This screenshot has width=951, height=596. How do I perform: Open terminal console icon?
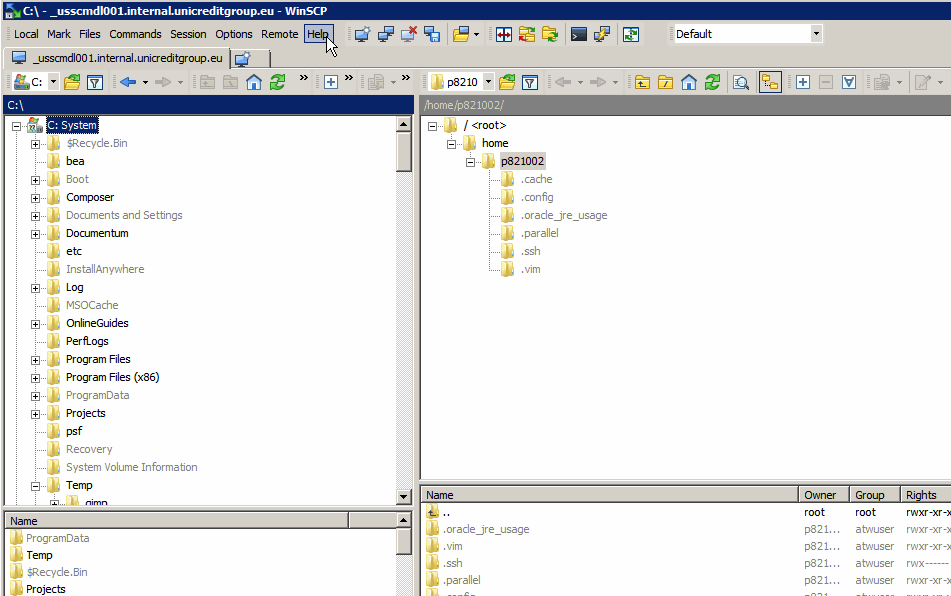pyautogui.click(x=579, y=34)
